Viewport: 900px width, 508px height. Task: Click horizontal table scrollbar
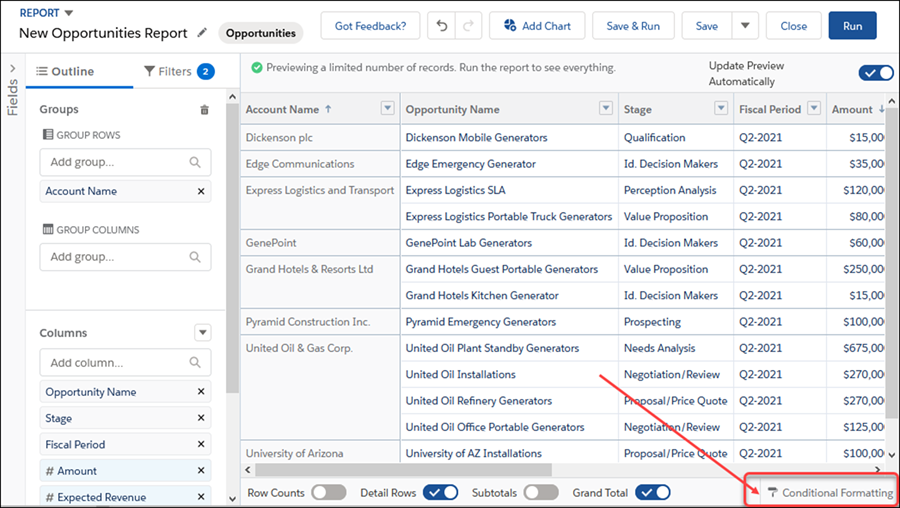click(x=403, y=470)
